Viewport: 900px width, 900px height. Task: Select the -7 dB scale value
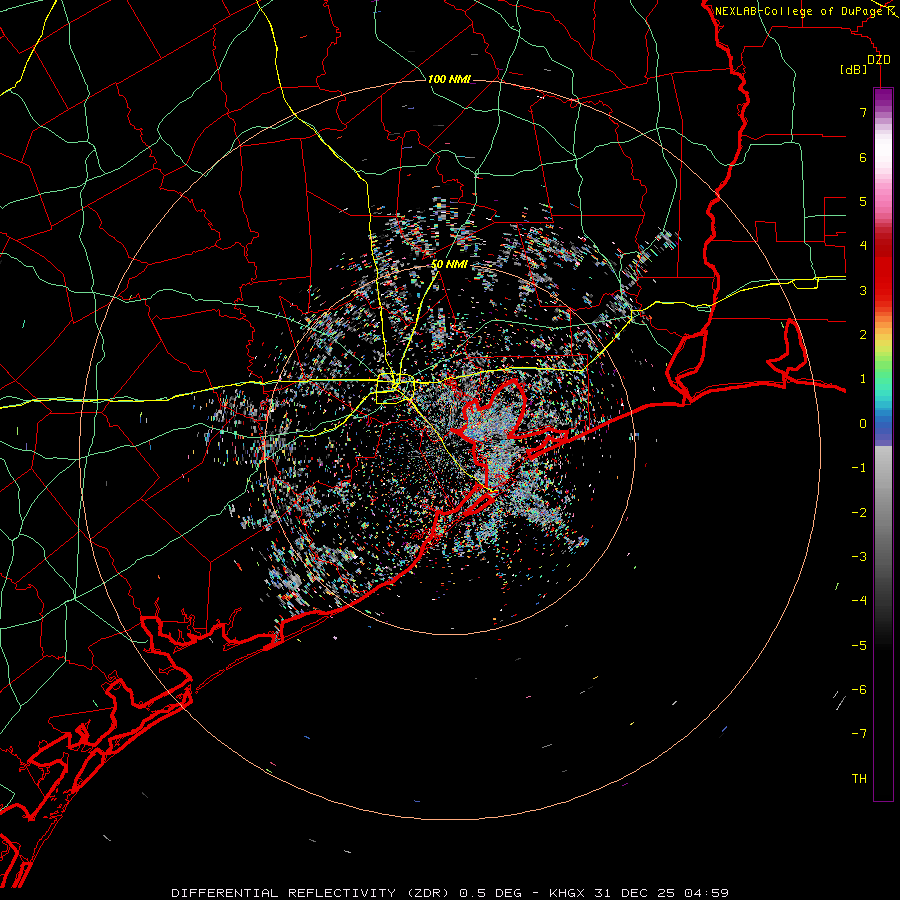click(x=859, y=734)
